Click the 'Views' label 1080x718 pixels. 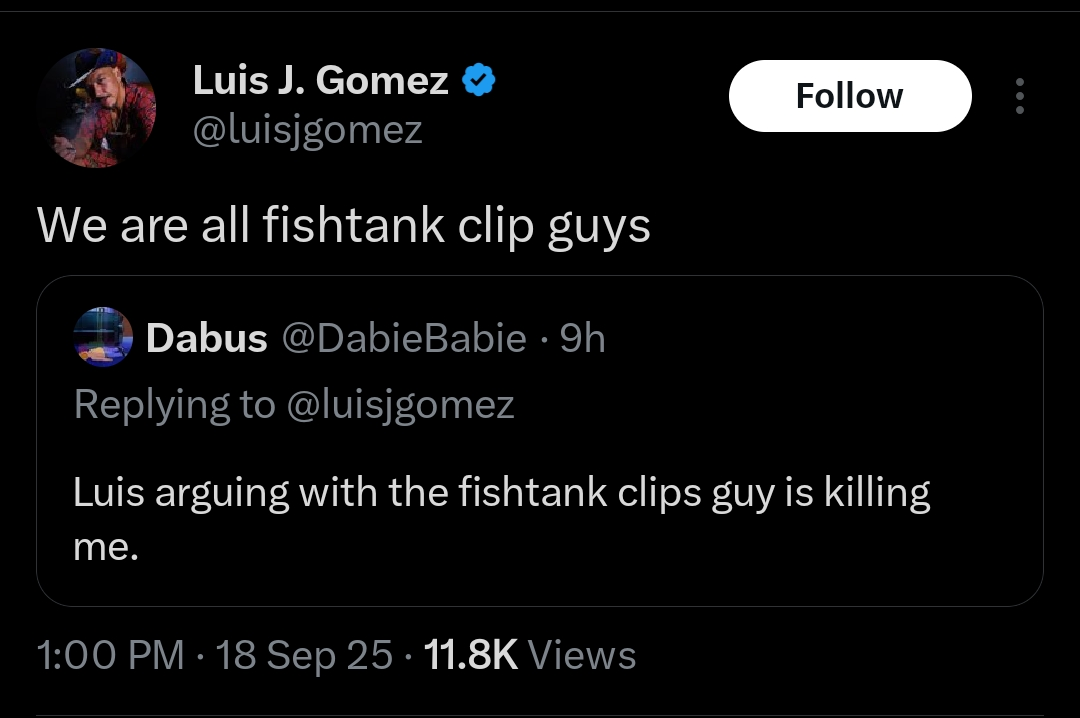click(x=581, y=655)
